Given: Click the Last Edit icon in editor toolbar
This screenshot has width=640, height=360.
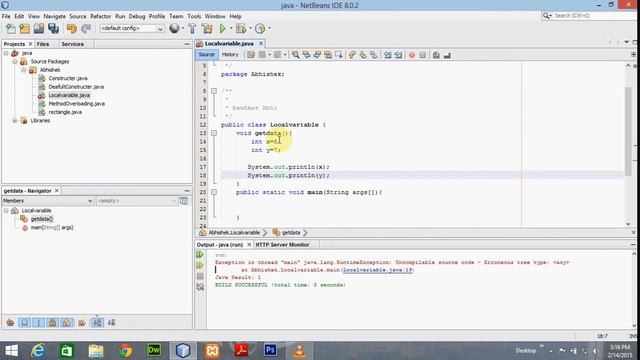Looking at the screenshot, I should pyautogui.click(x=251, y=55).
